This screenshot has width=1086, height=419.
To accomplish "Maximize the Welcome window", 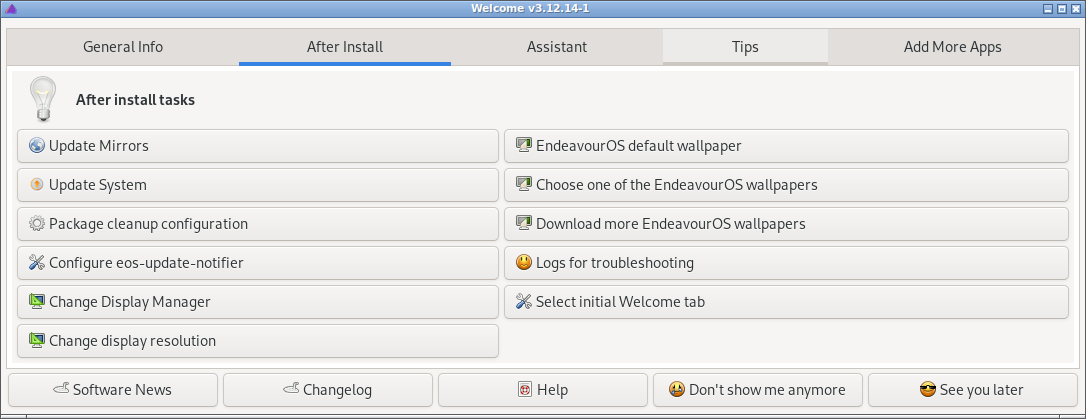I will pos(1062,9).
